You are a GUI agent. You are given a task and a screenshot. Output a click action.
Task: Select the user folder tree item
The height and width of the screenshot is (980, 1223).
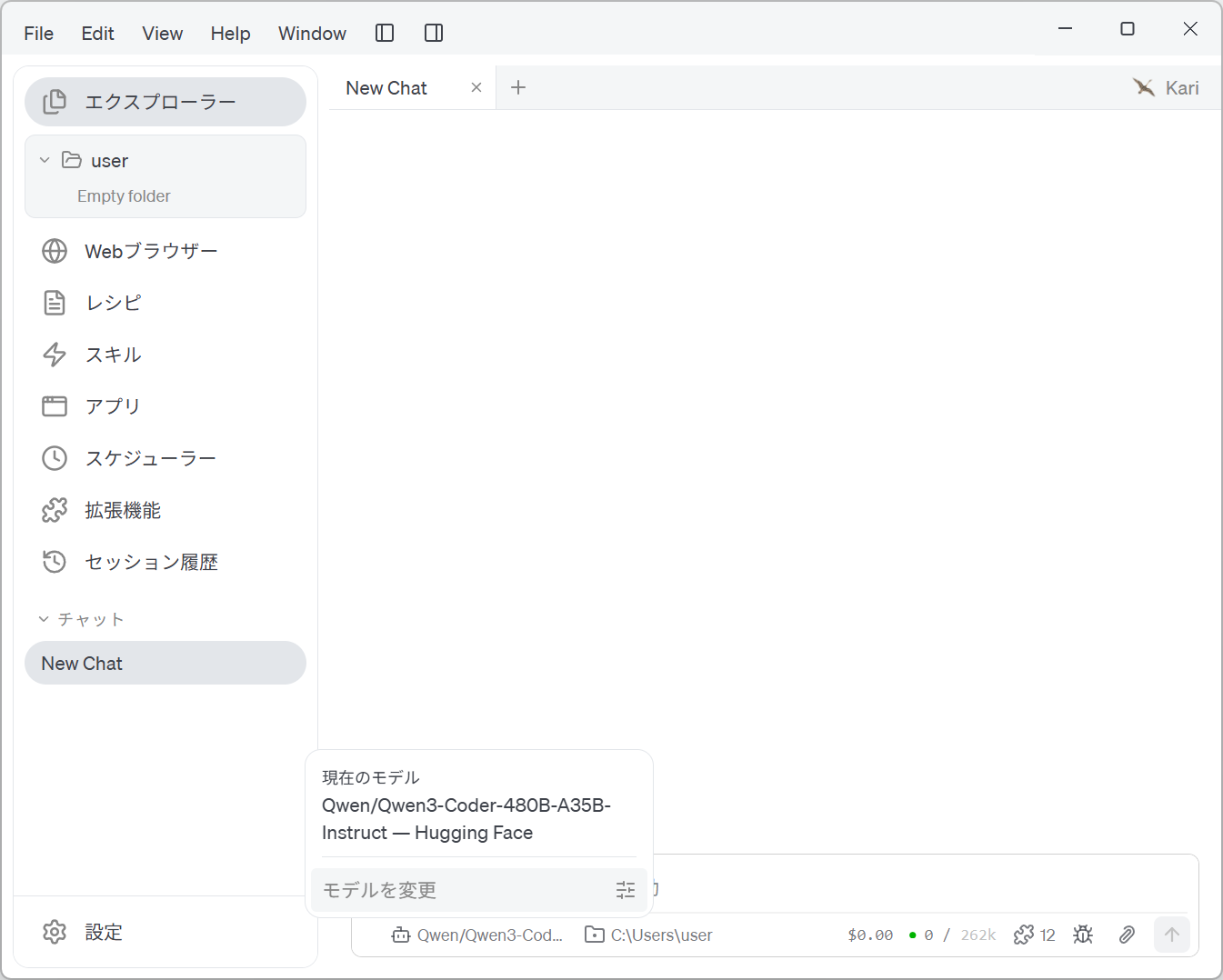pyautogui.click(x=165, y=161)
